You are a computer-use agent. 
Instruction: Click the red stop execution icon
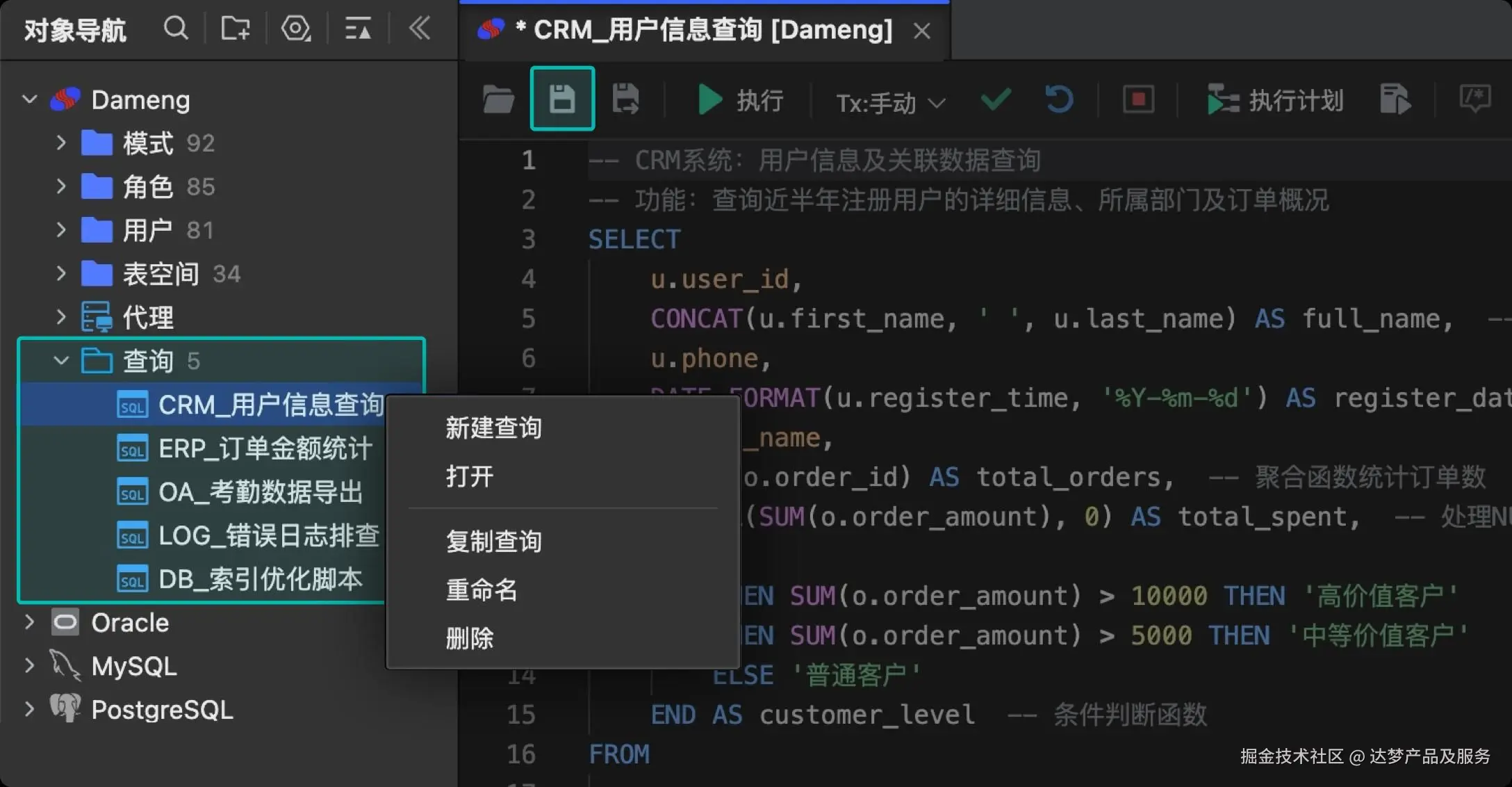(1138, 99)
